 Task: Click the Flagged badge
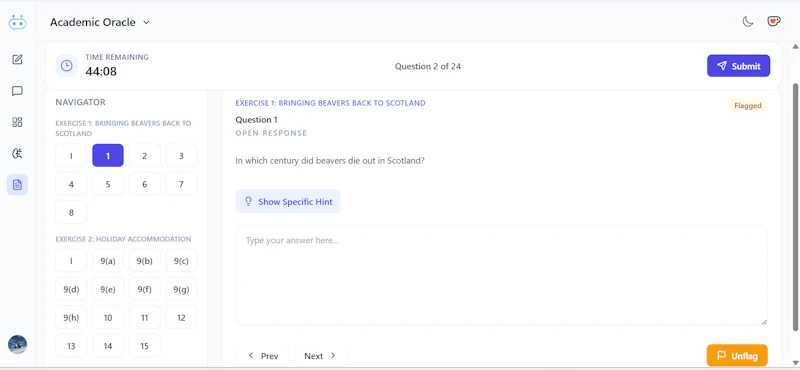pyautogui.click(x=747, y=106)
